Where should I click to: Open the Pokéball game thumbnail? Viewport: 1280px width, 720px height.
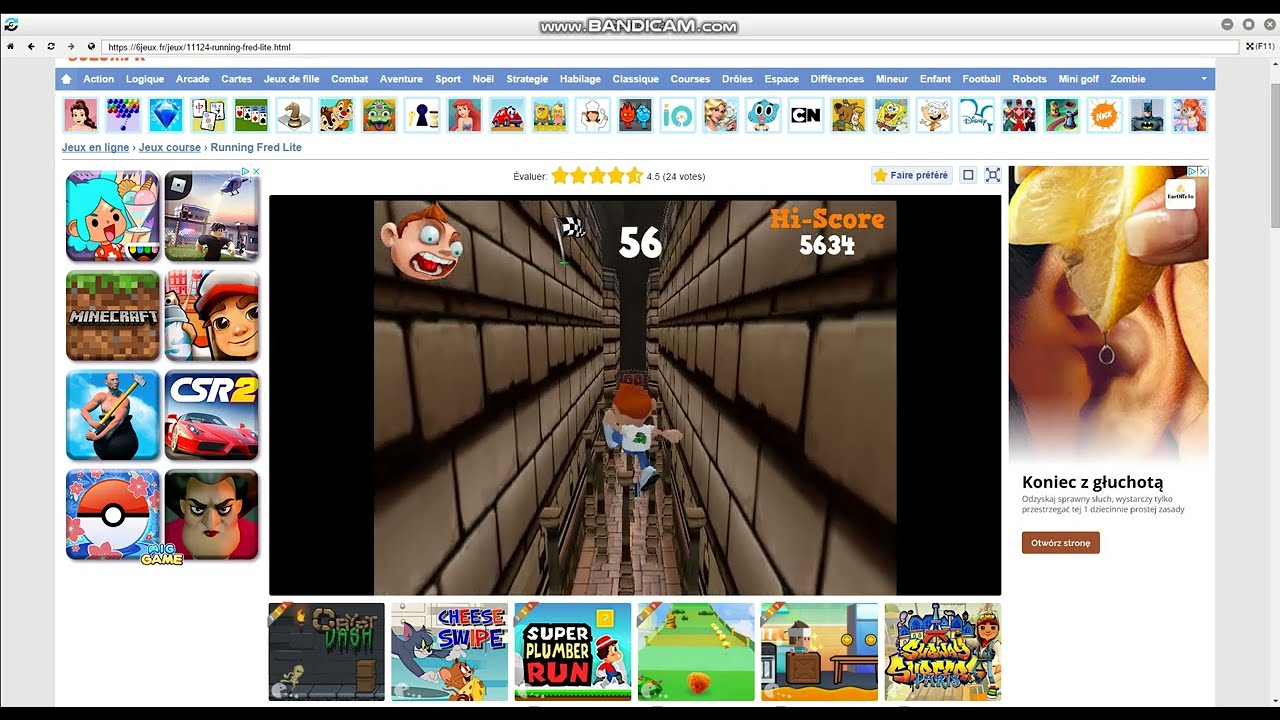coord(113,515)
